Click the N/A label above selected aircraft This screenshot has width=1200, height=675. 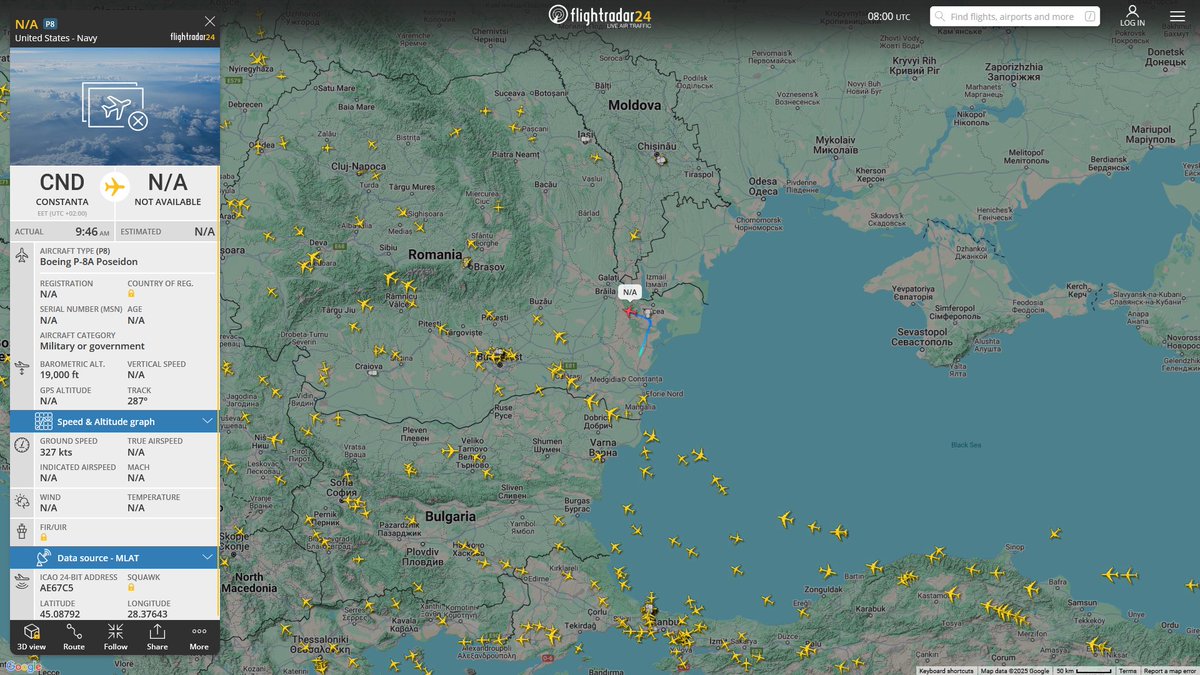[x=630, y=292]
